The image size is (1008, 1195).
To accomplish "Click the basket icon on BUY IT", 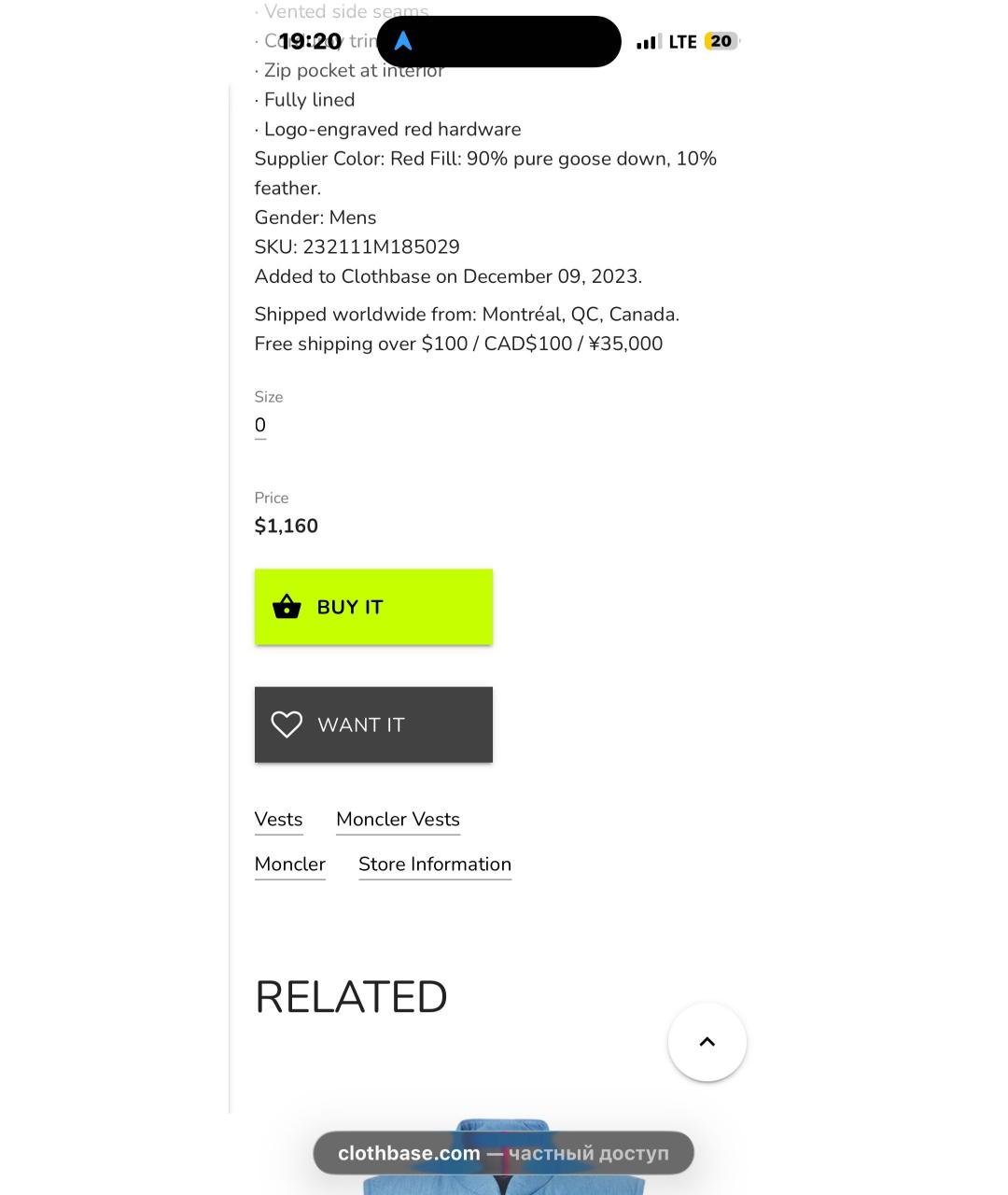I will [287, 607].
